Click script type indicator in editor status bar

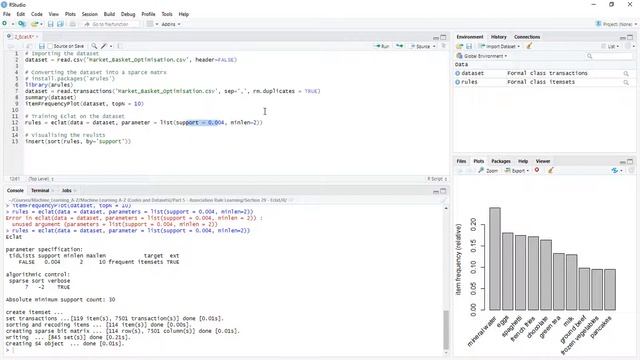[x=437, y=179]
